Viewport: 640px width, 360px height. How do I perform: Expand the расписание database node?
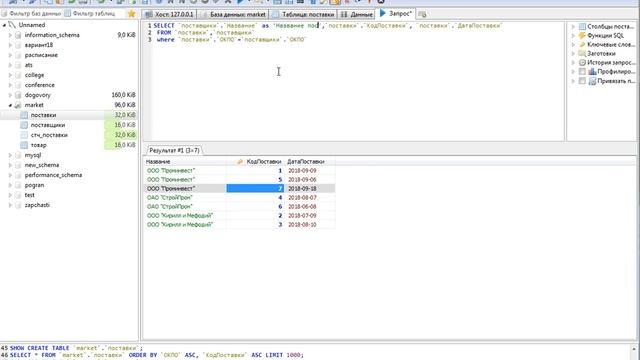(x=10, y=55)
